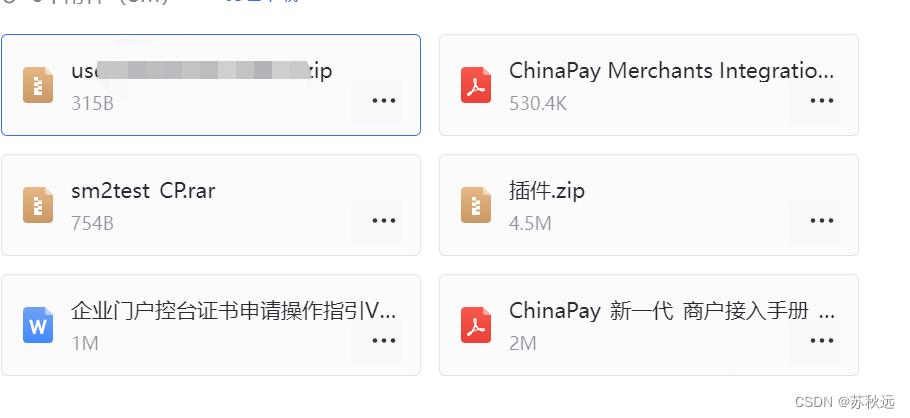Open more actions for the 1M Word document
The height and width of the screenshot is (418, 910).
[x=384, y=341]
